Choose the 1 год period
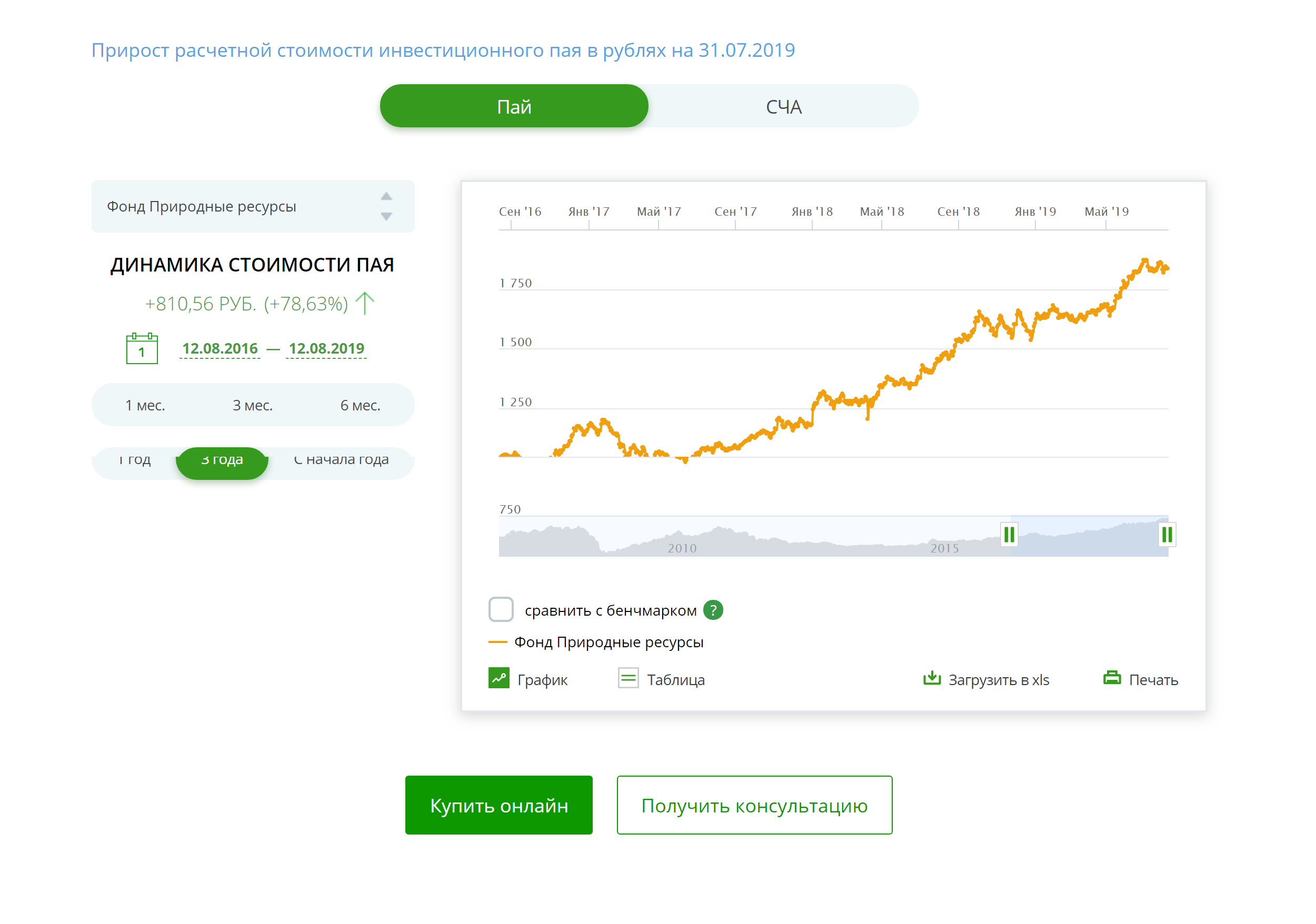This screenshot has height=924, width=1316. coord(135,459)
